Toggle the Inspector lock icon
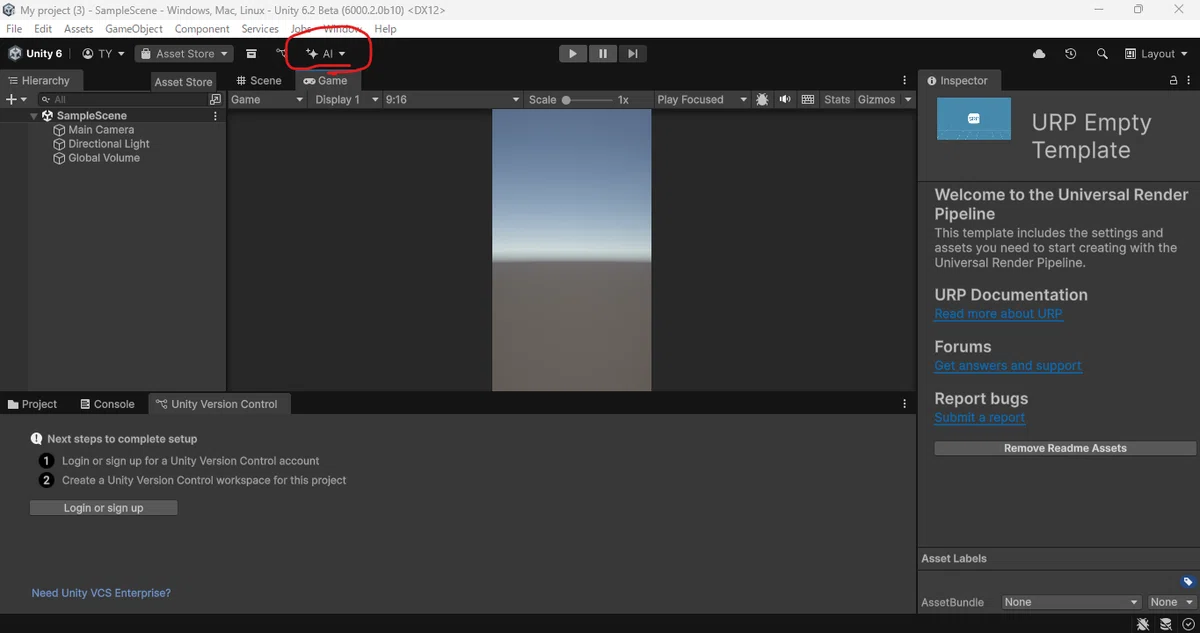The width and height of the screenshot is (1200, 633). point(1174,81)
